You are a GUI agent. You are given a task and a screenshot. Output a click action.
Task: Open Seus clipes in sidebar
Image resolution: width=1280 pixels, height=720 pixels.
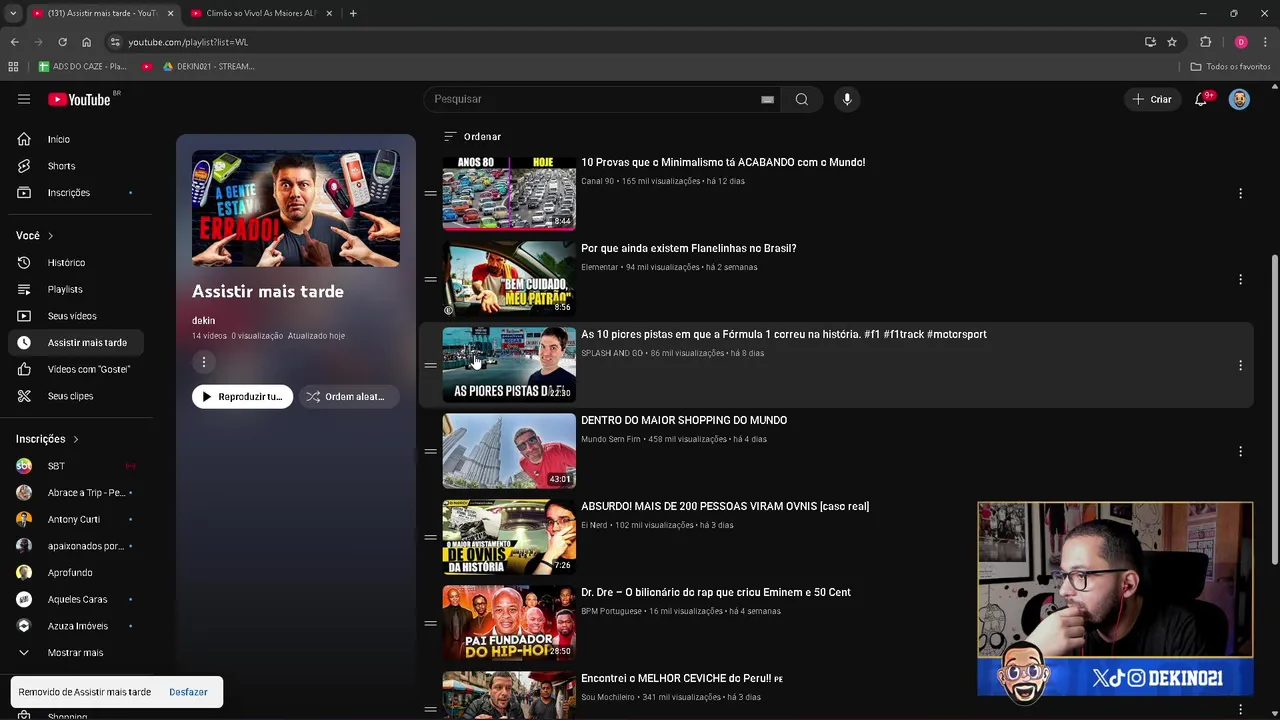[75, 396]
